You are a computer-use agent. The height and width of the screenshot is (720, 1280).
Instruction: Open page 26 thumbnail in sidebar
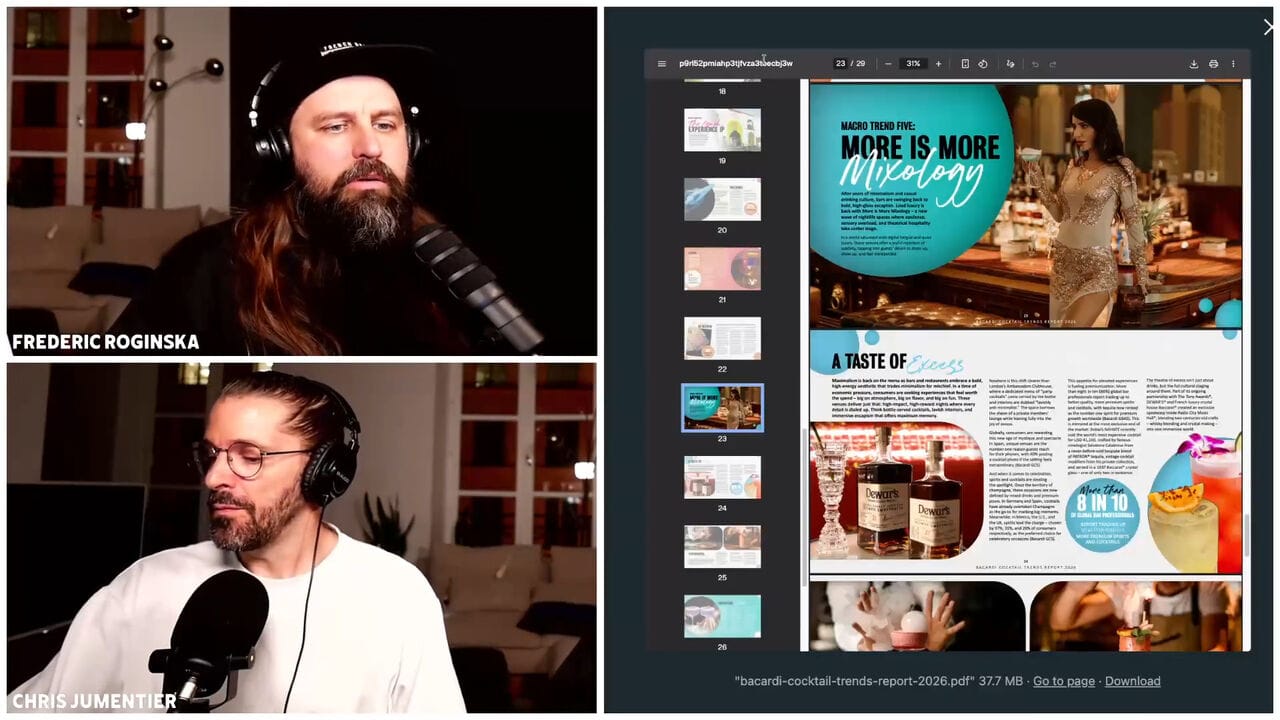tap(722, 616)
